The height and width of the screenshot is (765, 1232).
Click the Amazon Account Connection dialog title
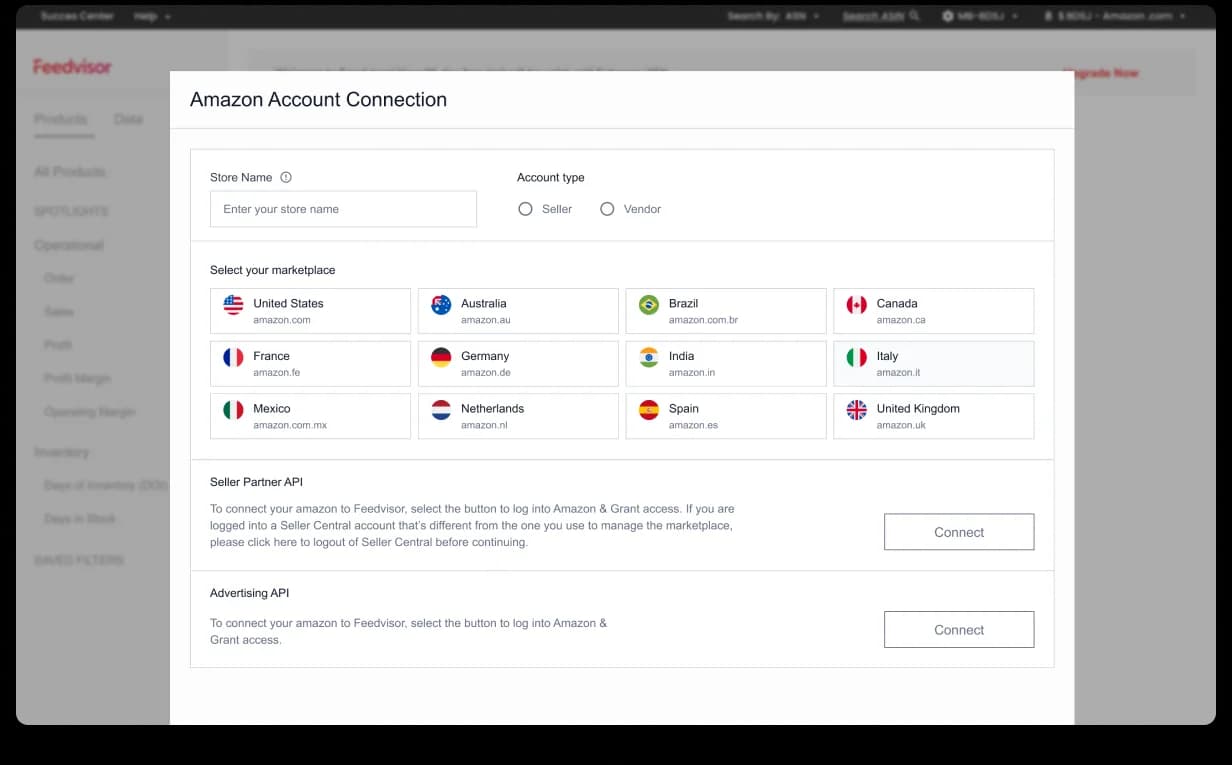point(318,99)
